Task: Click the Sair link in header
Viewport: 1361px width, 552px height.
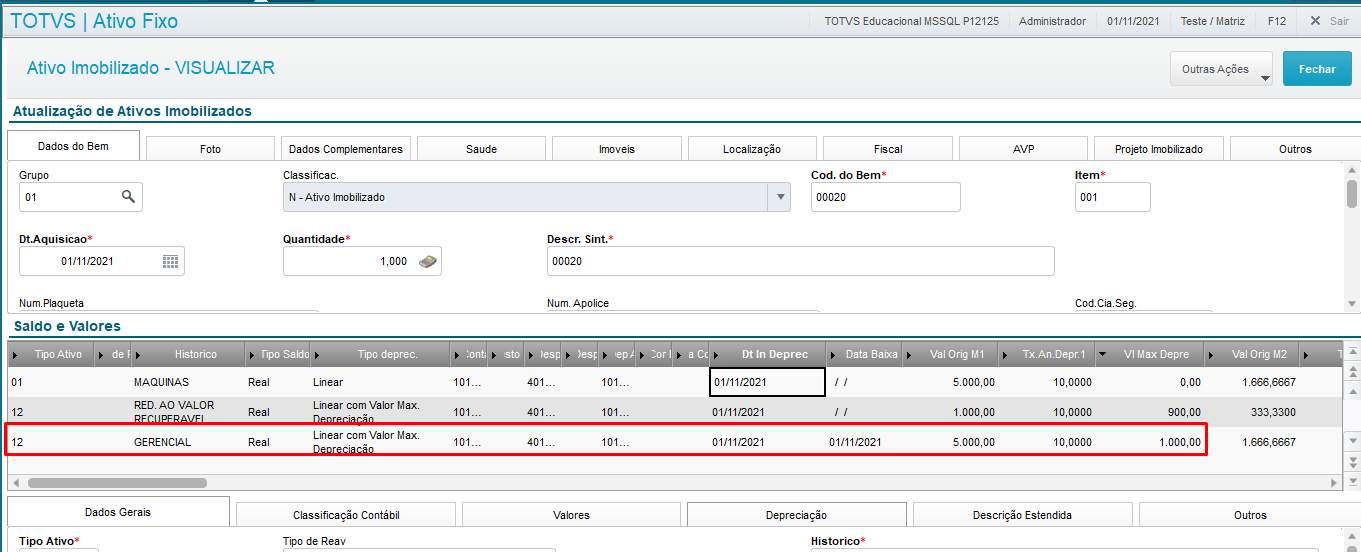Action: tap(1339, 21)
